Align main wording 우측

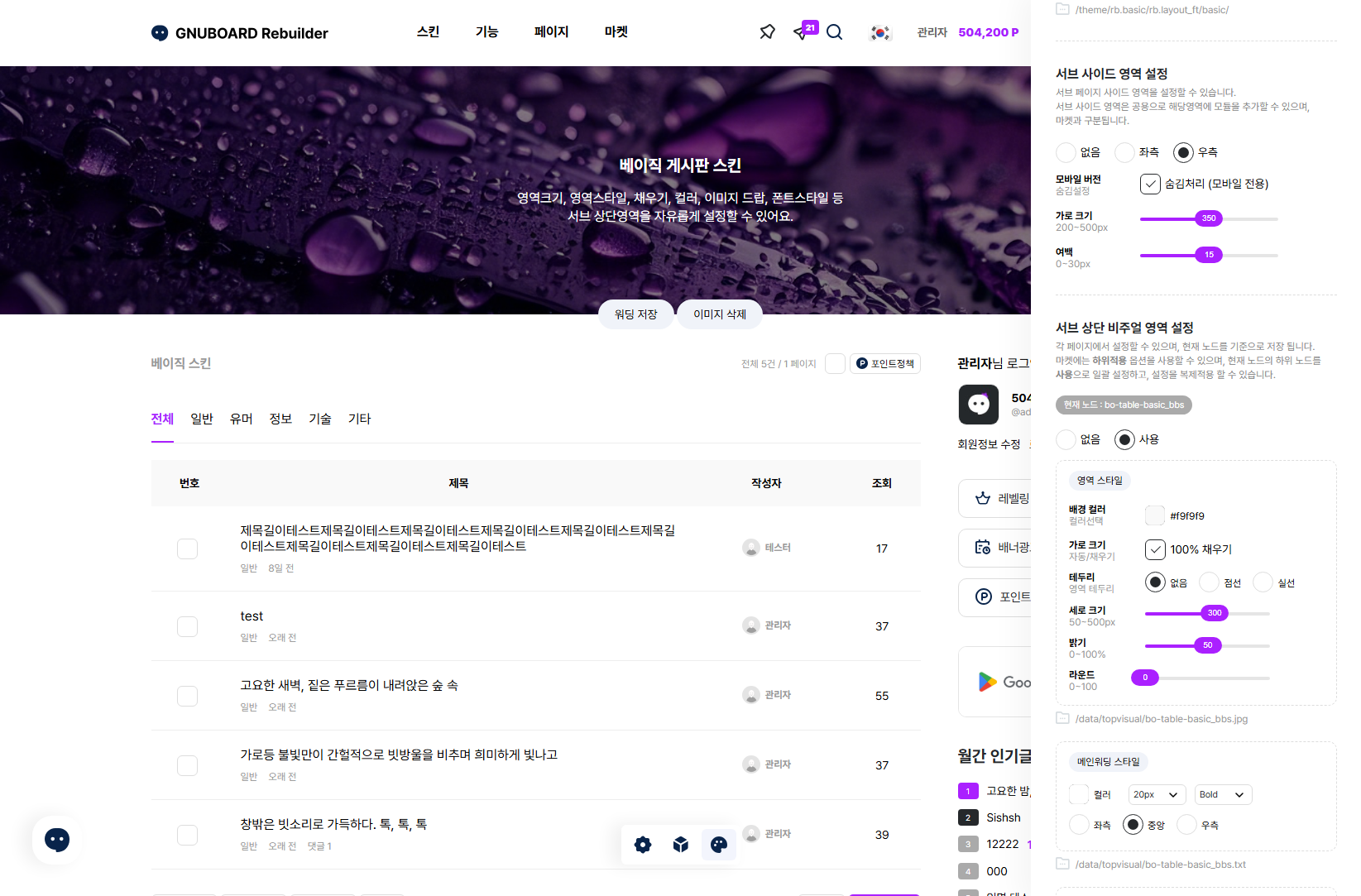pyautogui.click(x=1187, y=825)
